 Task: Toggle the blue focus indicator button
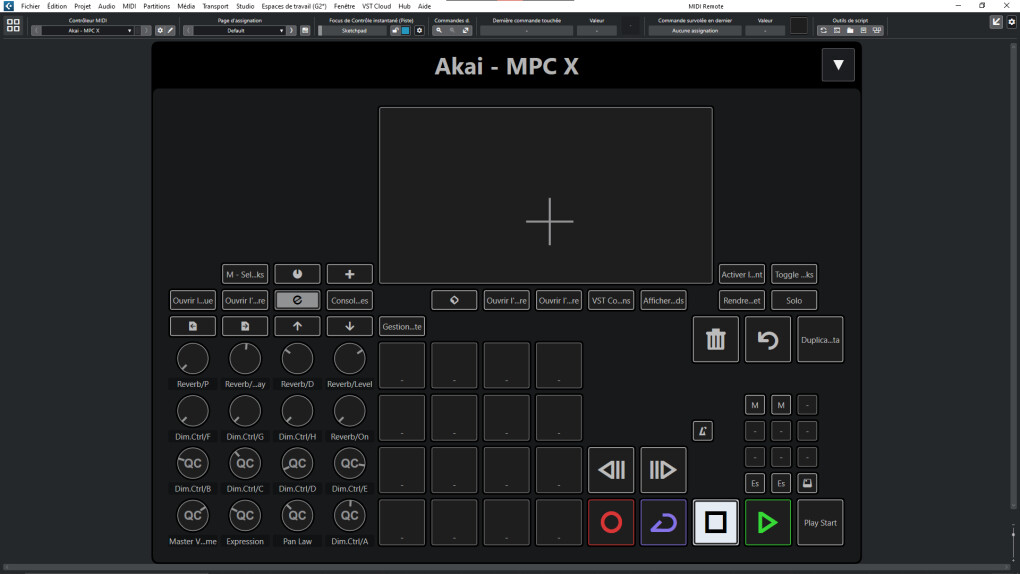click(x=405, y=31)
